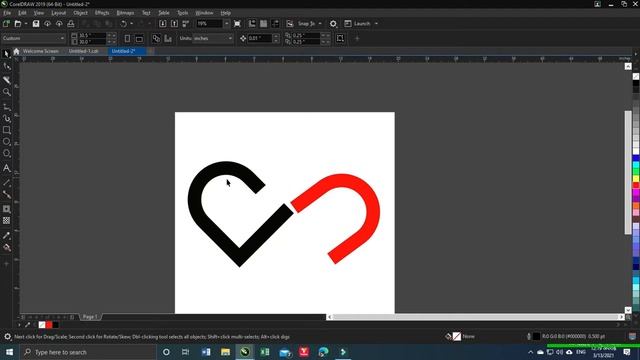Click the horizontal scrollbar
640x360 pixels.
click(x=476, y=317)
